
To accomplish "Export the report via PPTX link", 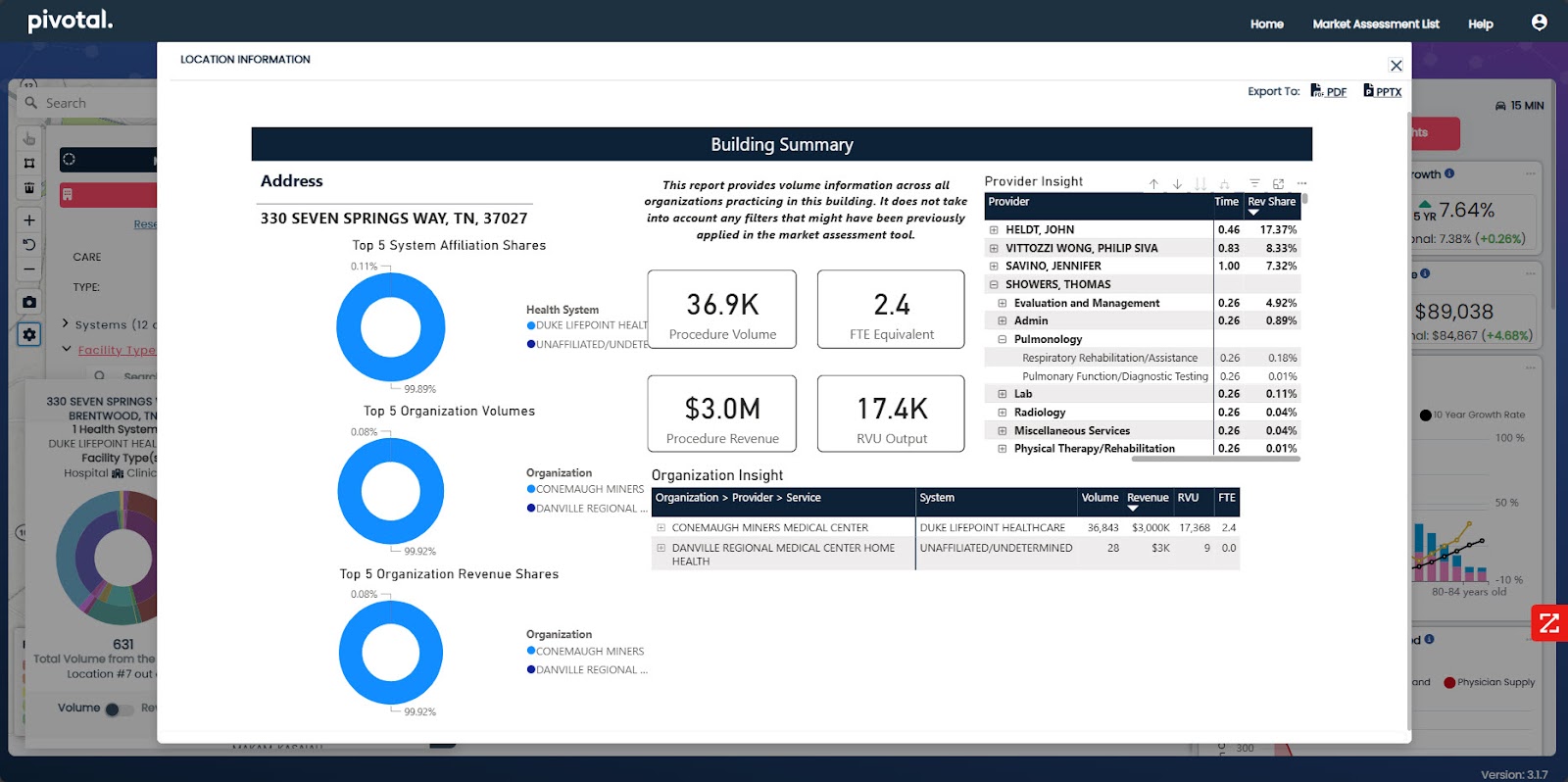I will point(1389,92).
